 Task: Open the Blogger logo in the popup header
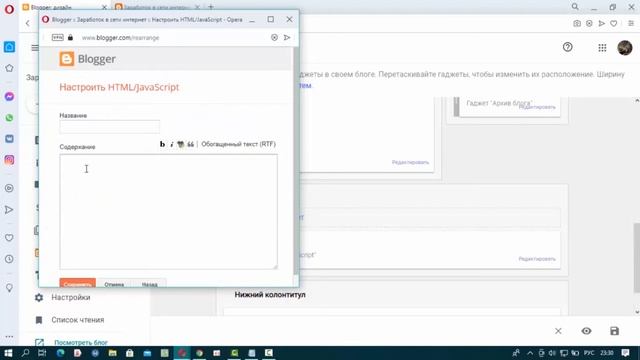[87, 59]
